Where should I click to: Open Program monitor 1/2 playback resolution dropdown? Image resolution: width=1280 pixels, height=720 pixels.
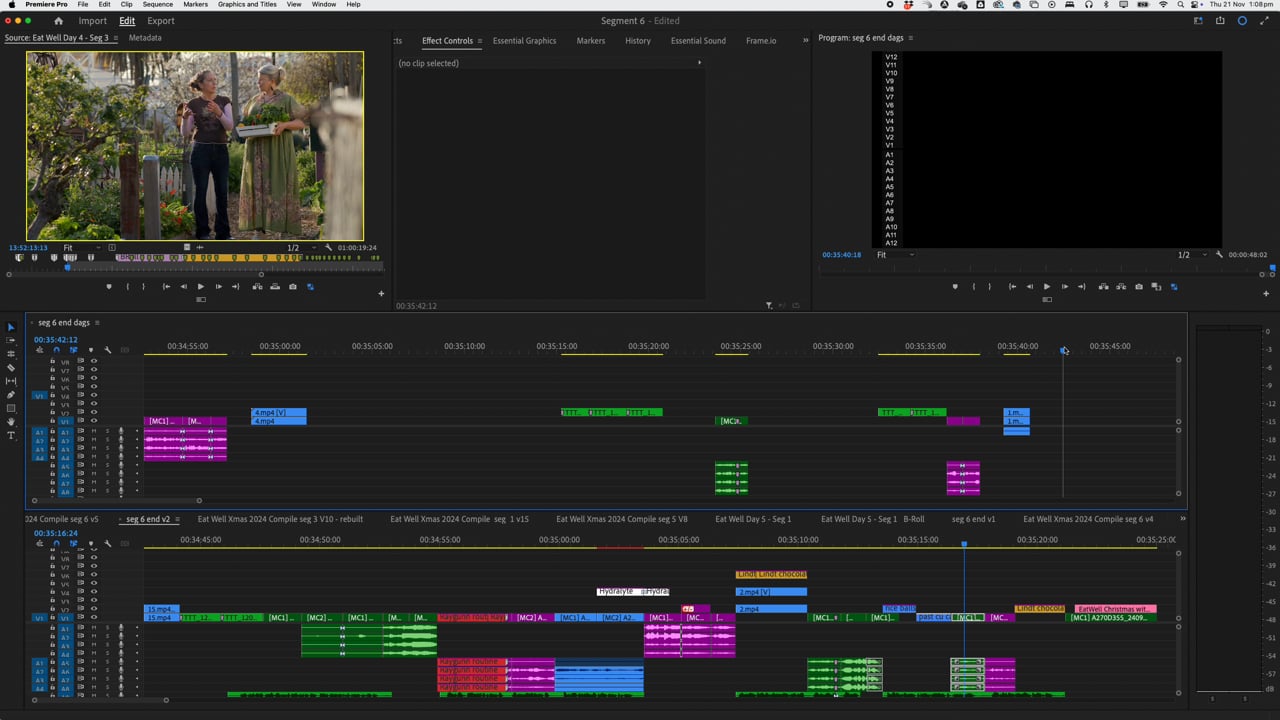pos(1190,255)
